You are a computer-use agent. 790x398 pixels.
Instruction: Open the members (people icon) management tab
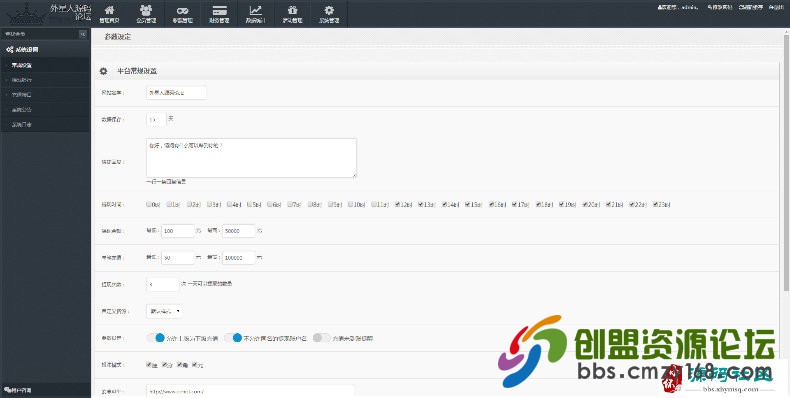(x=146, y=14)
